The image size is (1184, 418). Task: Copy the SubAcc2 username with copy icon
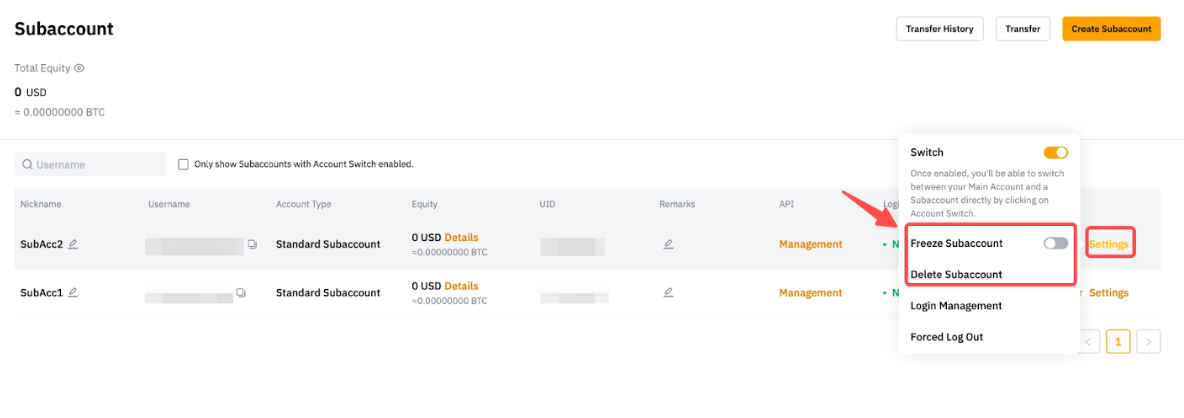[x=252, y=244]
